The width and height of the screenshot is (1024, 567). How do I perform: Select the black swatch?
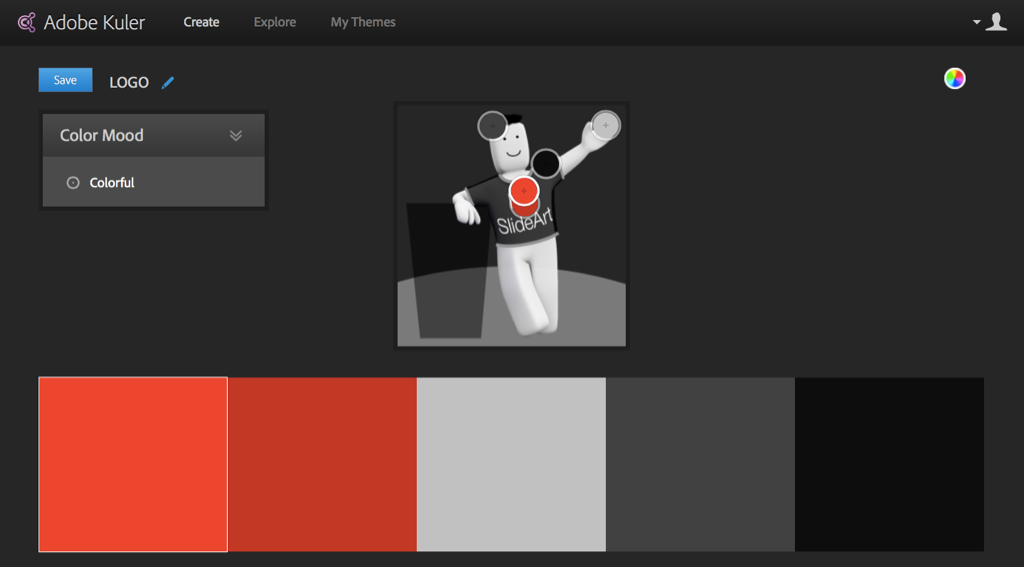point(889,464)
